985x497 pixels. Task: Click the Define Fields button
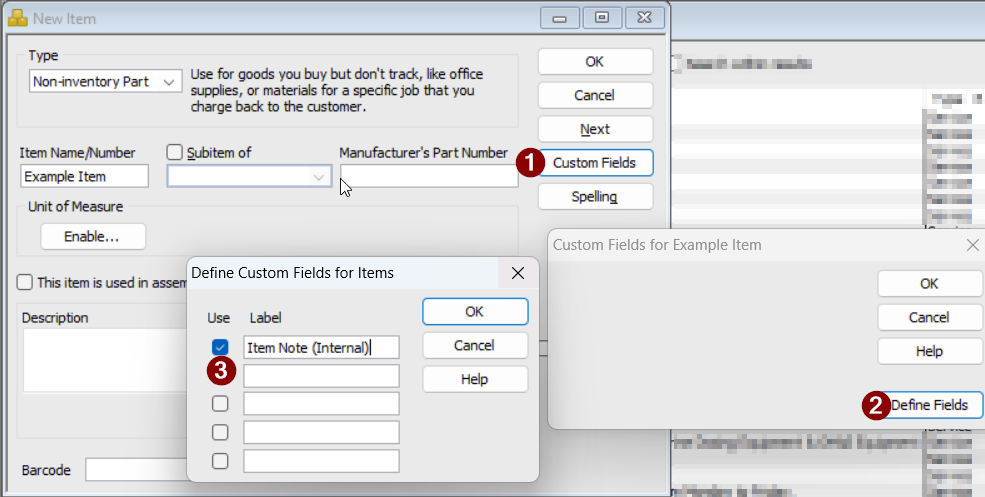(930, 405)
